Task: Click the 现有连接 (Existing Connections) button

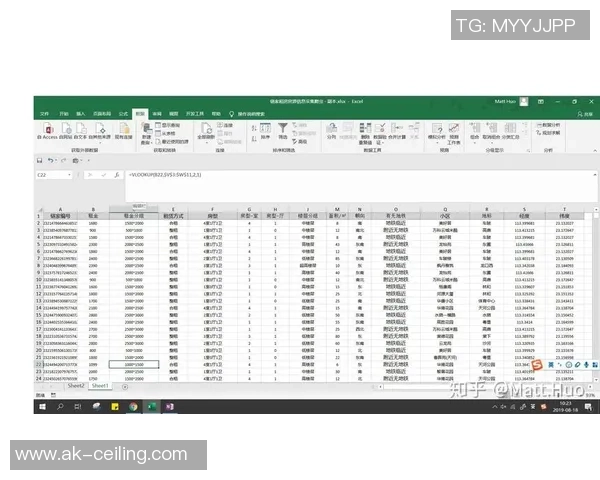Action: [x=124, y=131]
